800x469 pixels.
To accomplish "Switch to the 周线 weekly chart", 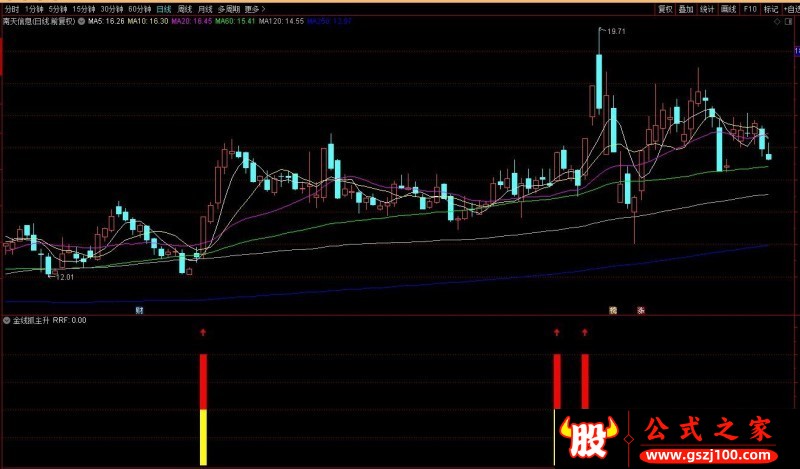I will pyautogui.click(x=184, y=9).
